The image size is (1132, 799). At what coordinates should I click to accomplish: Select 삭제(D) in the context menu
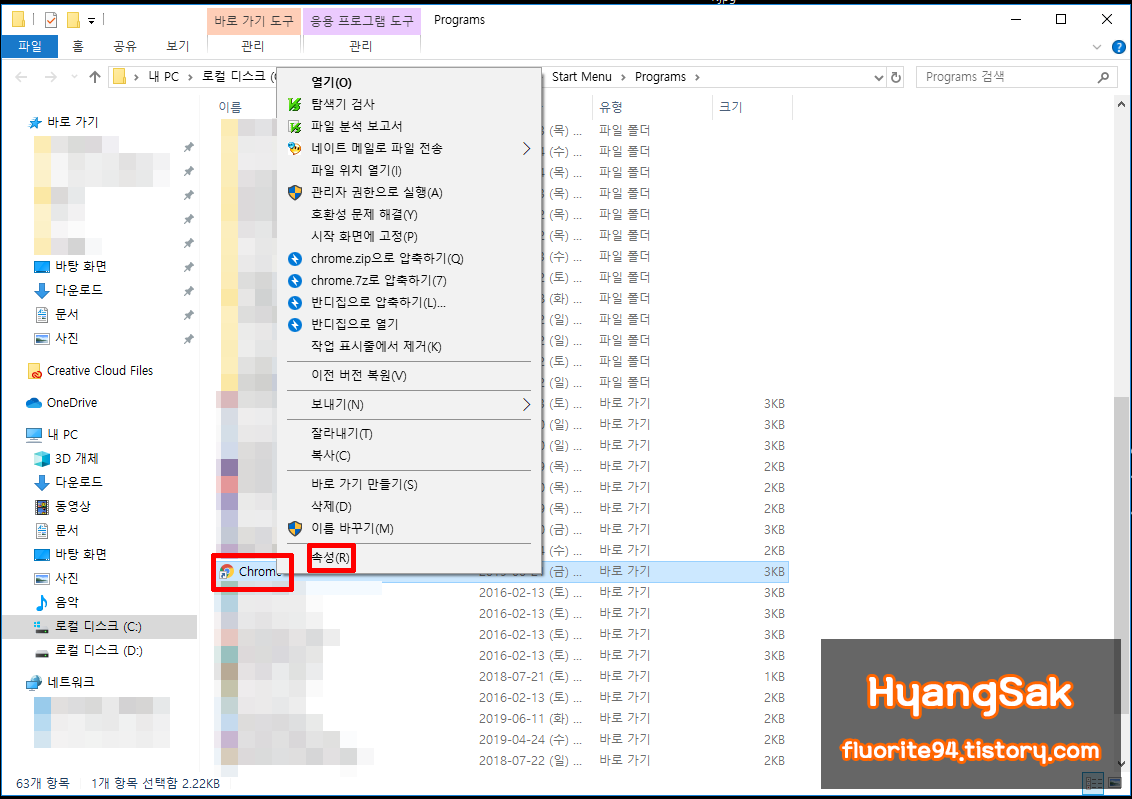pyautogui.click(x=331, y=507)
